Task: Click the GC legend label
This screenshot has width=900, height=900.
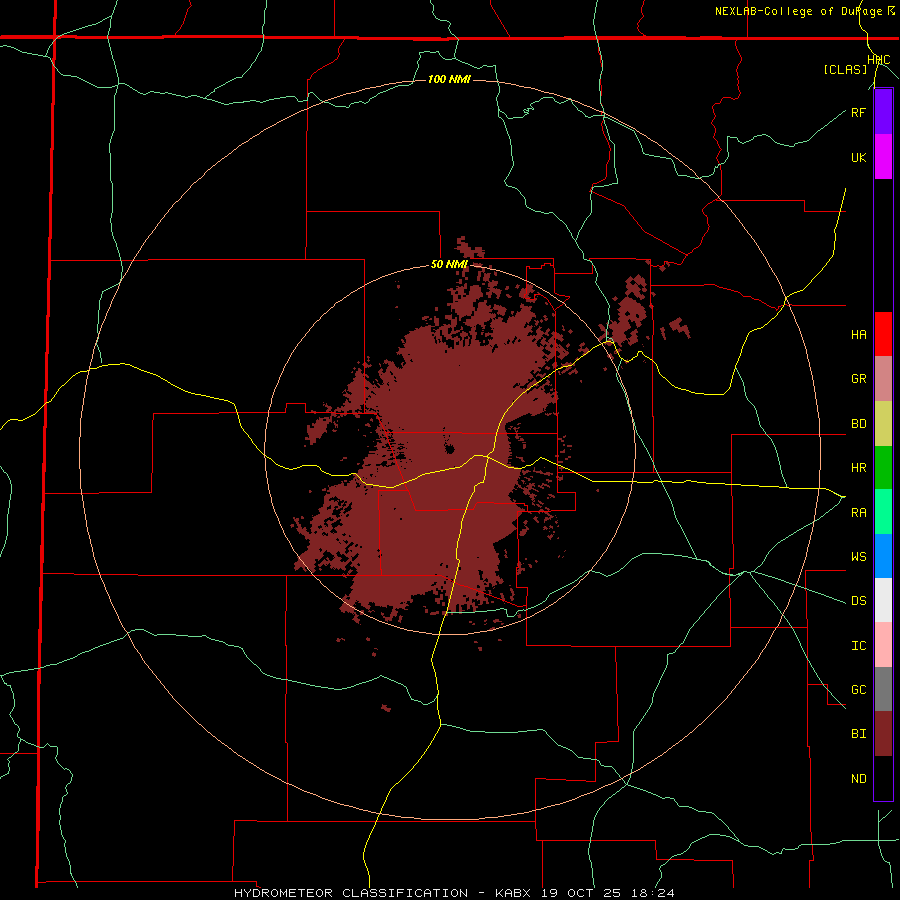Action: click(x=858, y=690)
